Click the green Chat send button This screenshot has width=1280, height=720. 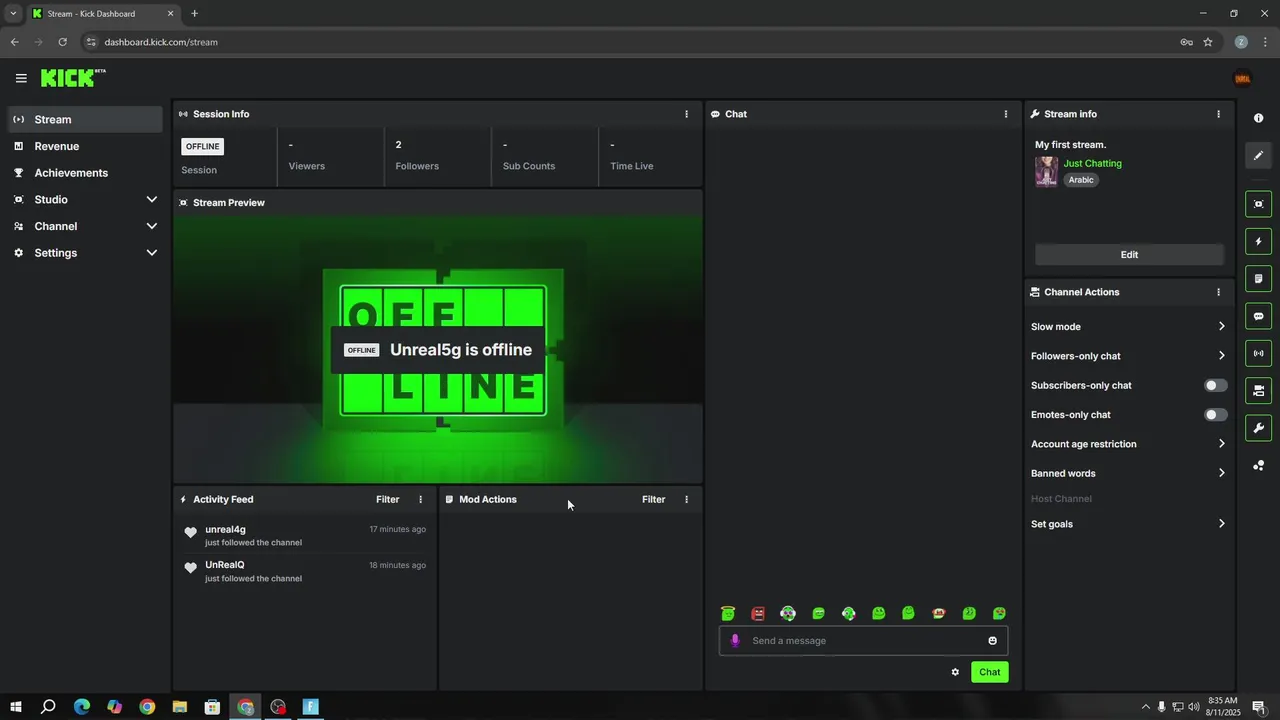click(x=989, y=672)
